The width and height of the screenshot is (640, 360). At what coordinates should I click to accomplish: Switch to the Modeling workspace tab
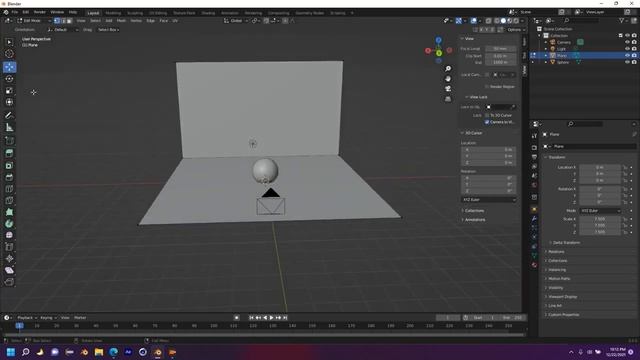[113, 13]
